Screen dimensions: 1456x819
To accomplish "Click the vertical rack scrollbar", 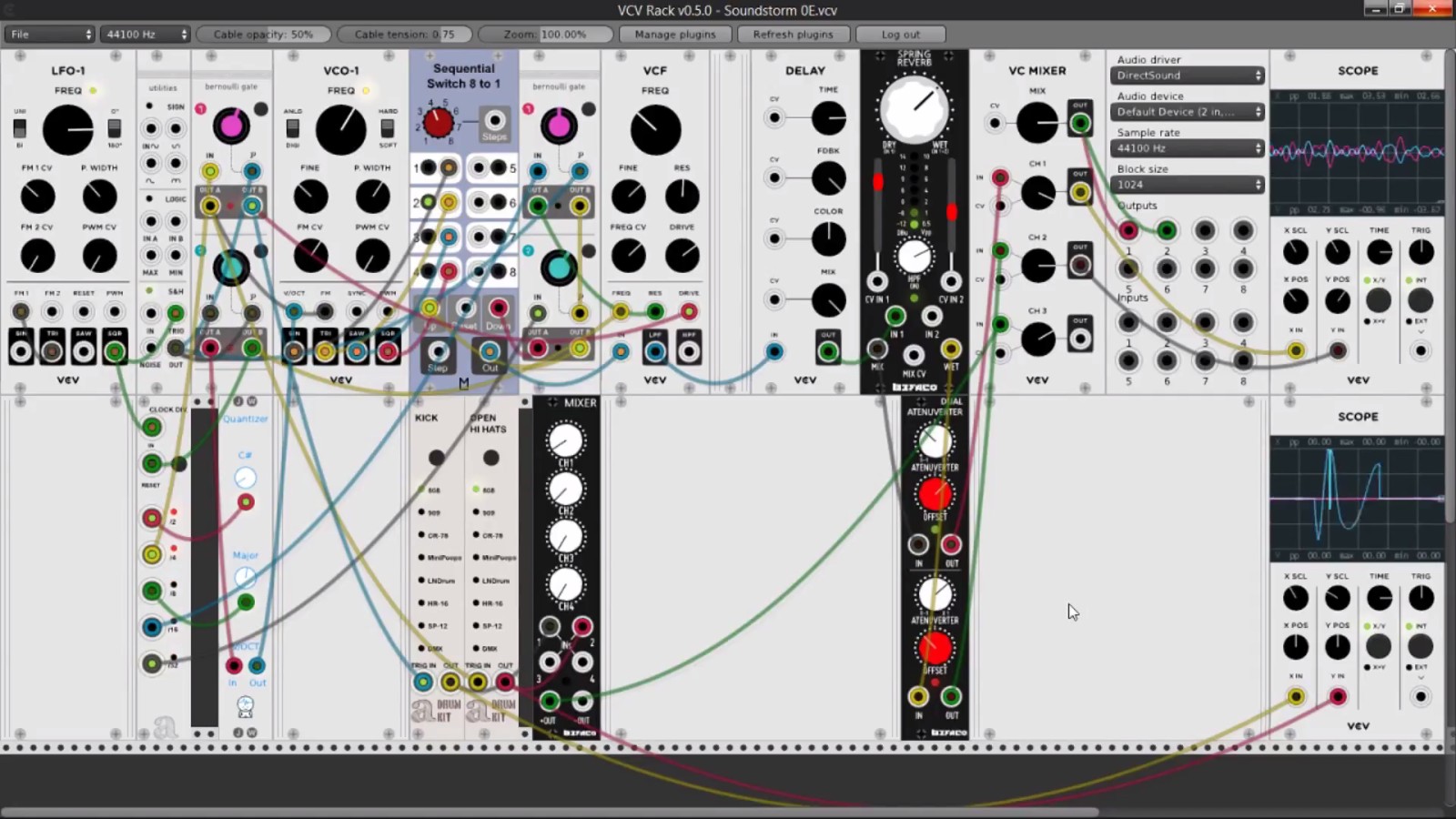I will [1451, 287].
